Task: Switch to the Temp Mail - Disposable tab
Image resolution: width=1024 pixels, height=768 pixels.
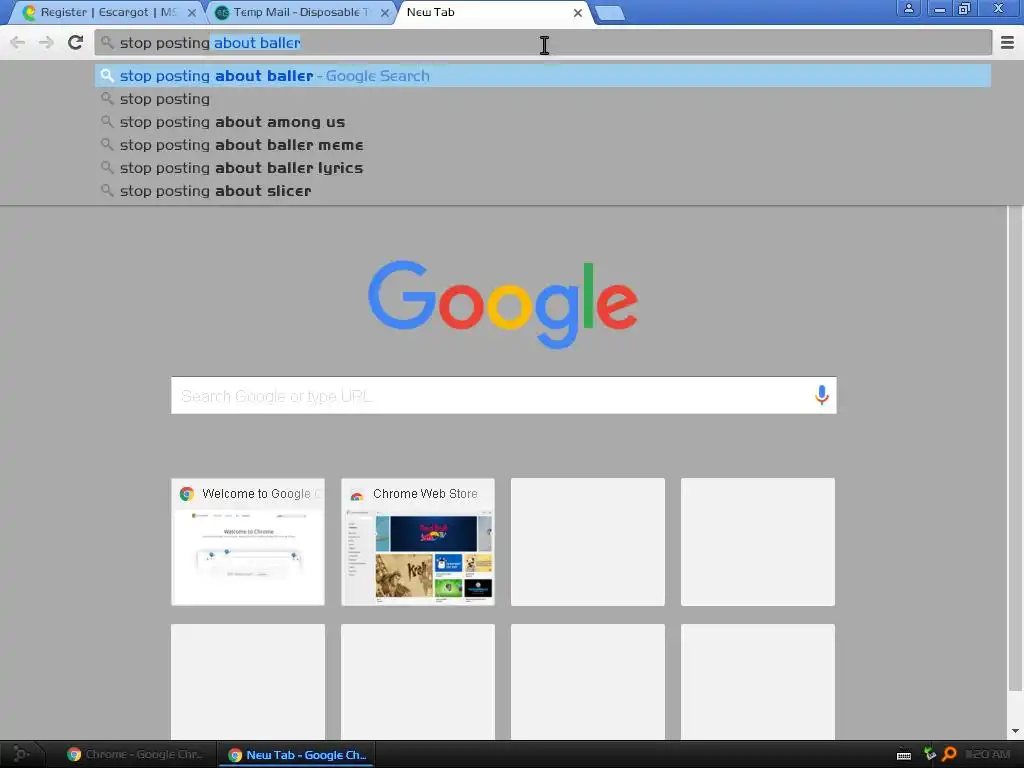Action: coord(300,12)
